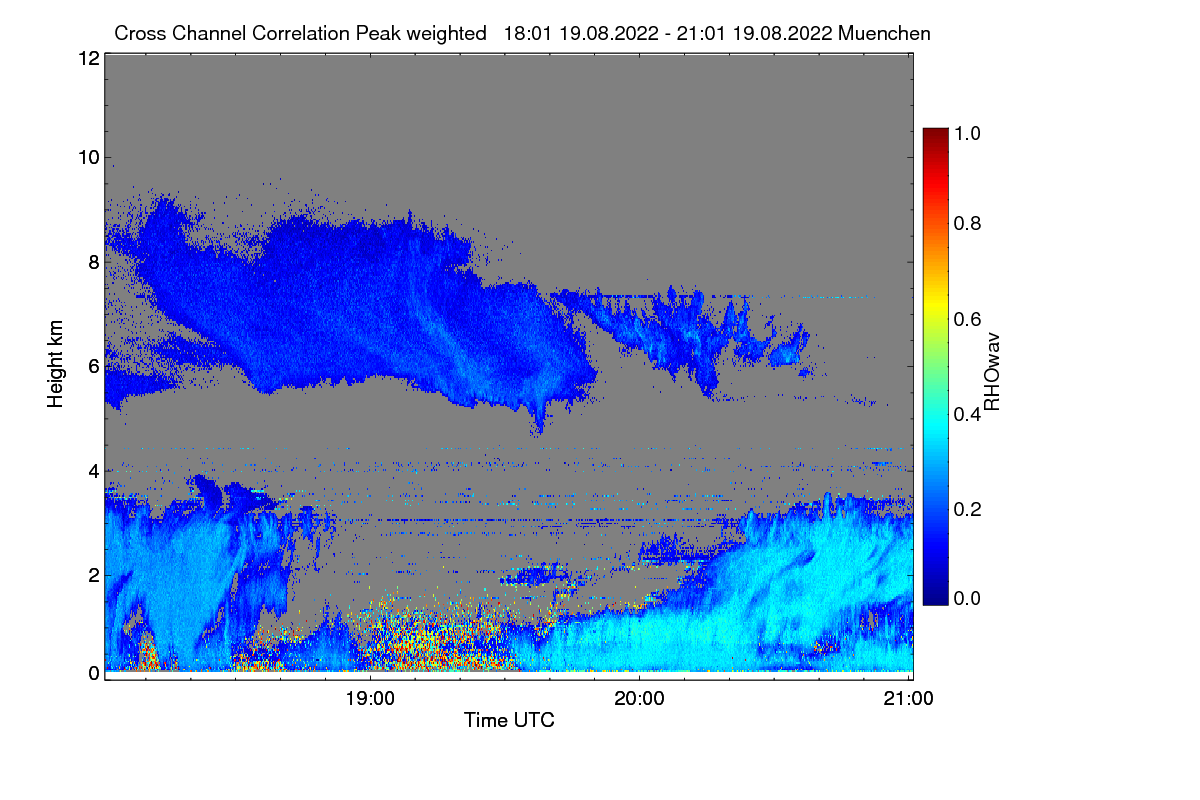The width and height of the screenshot is (1200, 800).
Task: Click the colorbar label 'RHOwav'
Action: click(x=993, y=373)
